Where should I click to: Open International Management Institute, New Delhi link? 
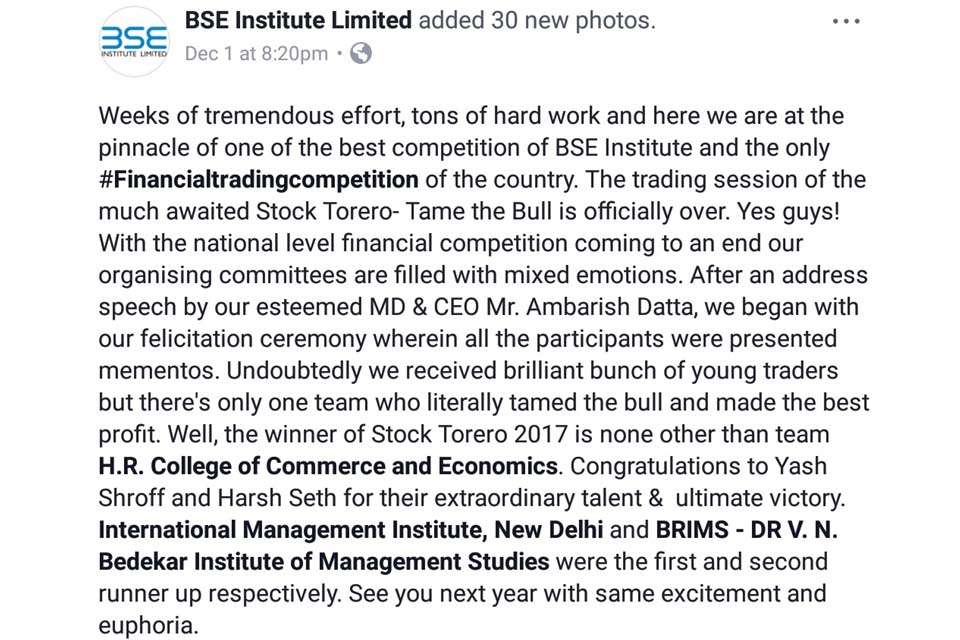pyautogui.click(x=351, y=530)
